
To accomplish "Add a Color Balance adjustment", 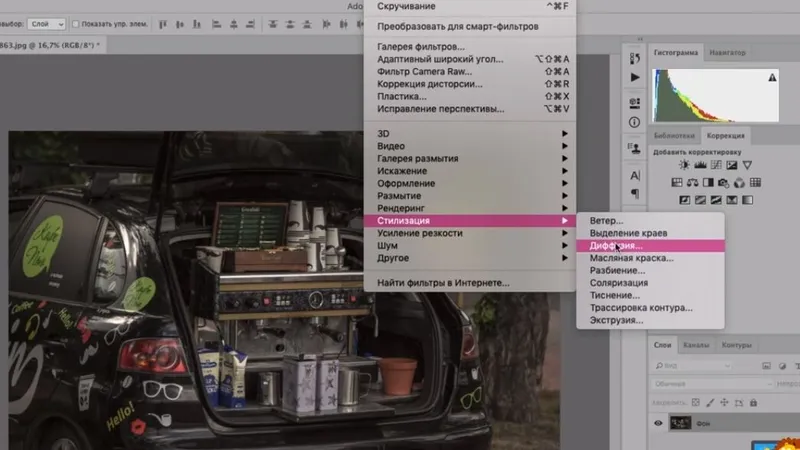I will click(694, 182).
